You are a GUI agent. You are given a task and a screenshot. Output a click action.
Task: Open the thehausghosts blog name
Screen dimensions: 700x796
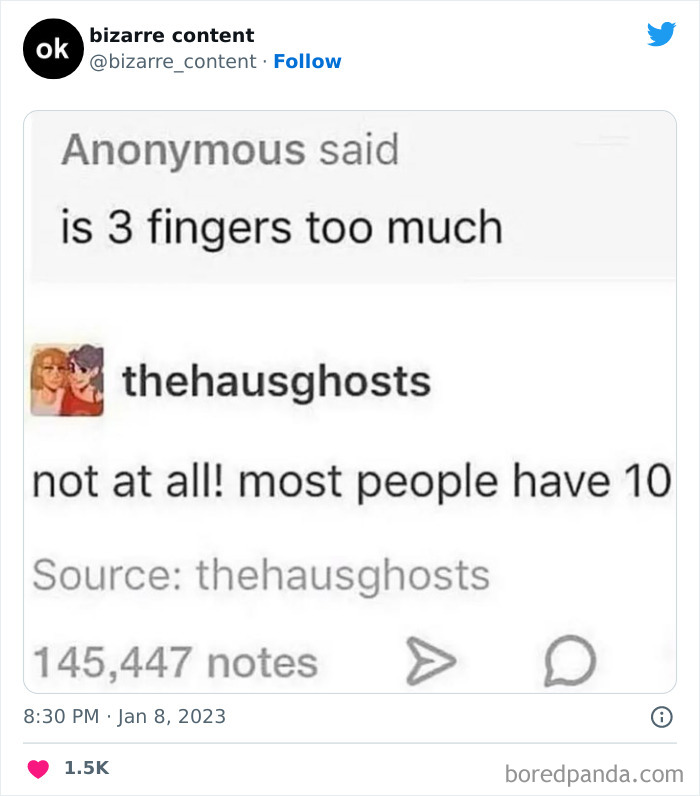pos(277,382)
